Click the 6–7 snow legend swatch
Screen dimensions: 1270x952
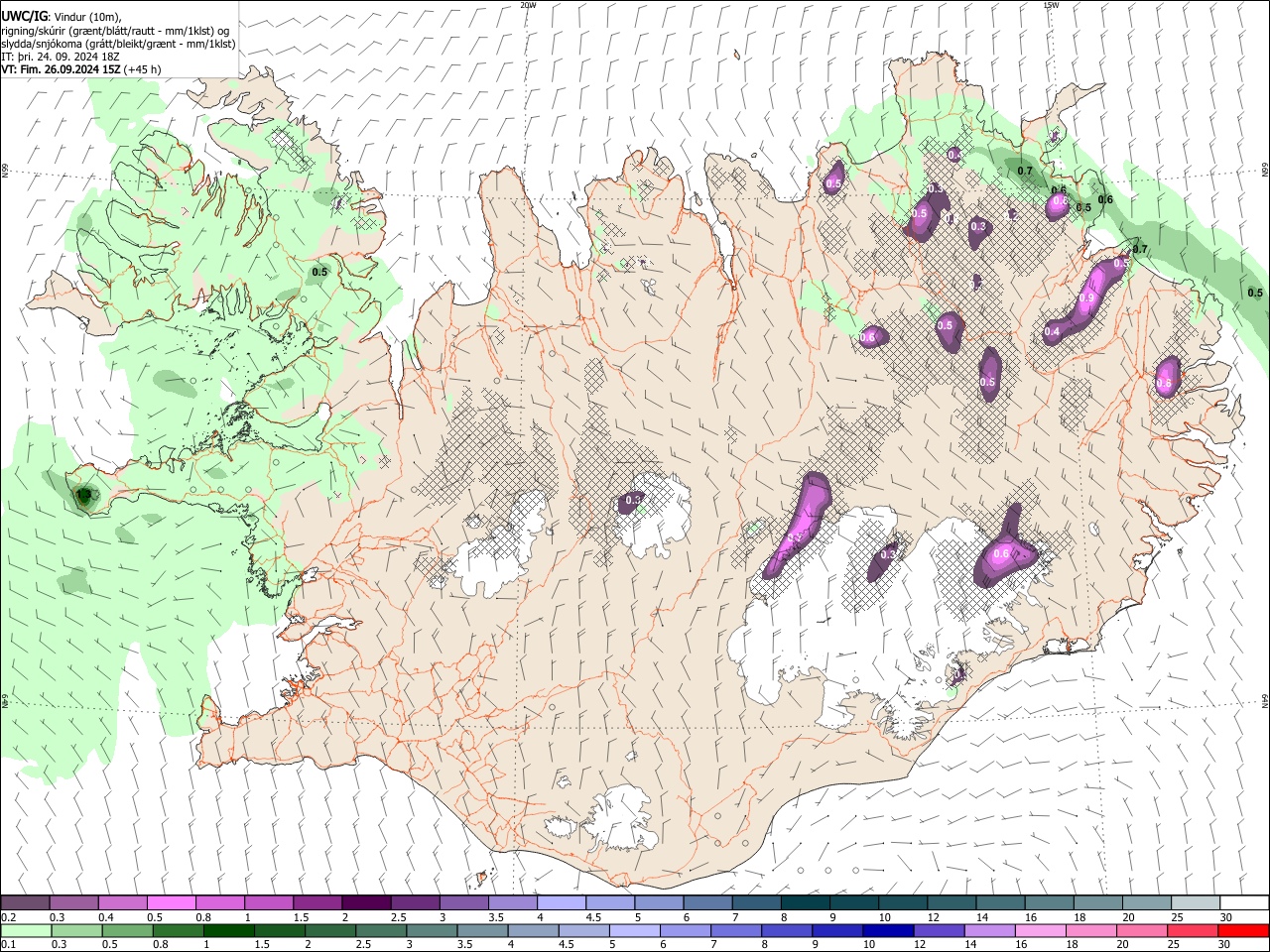point(708,902)
